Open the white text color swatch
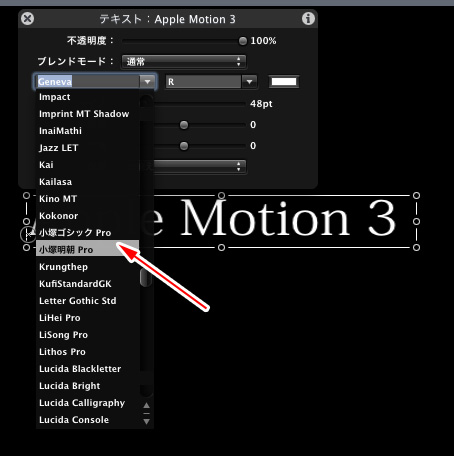454x456 pixels. (284, 82)
